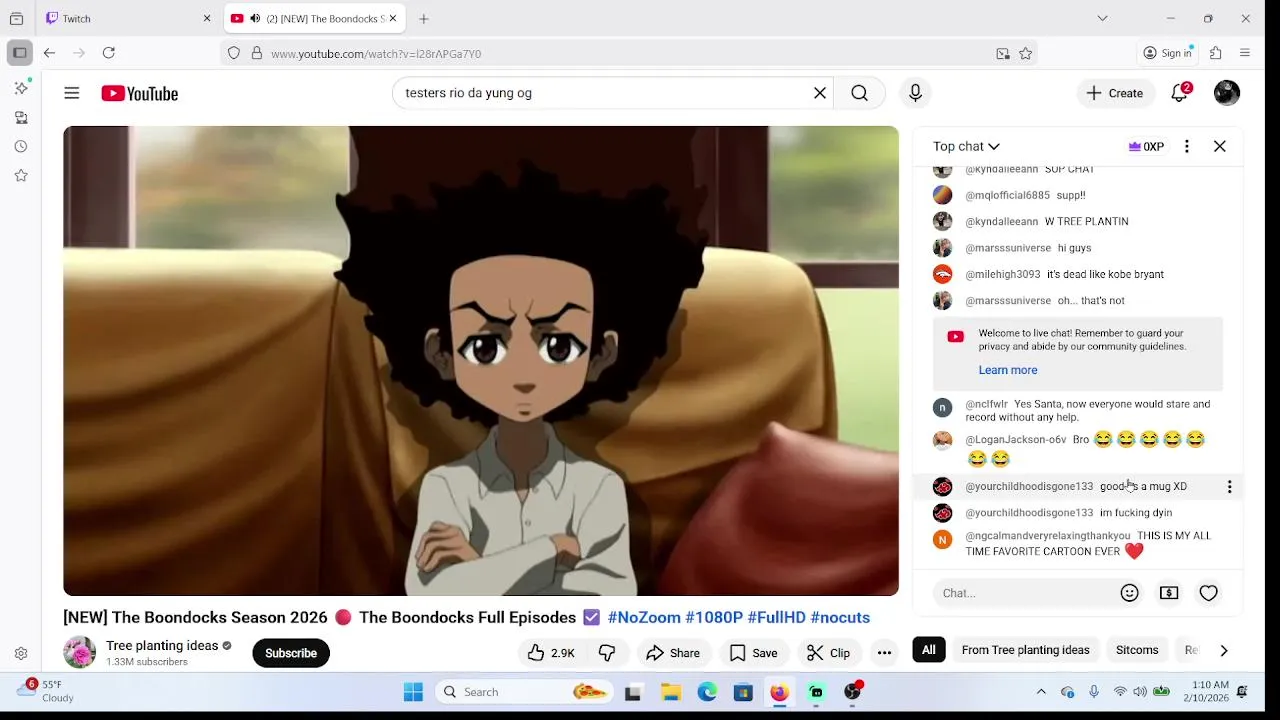Create a Clip of the video
The height and width of the screenshot is (720, 1280).
(x=828, y=653)
